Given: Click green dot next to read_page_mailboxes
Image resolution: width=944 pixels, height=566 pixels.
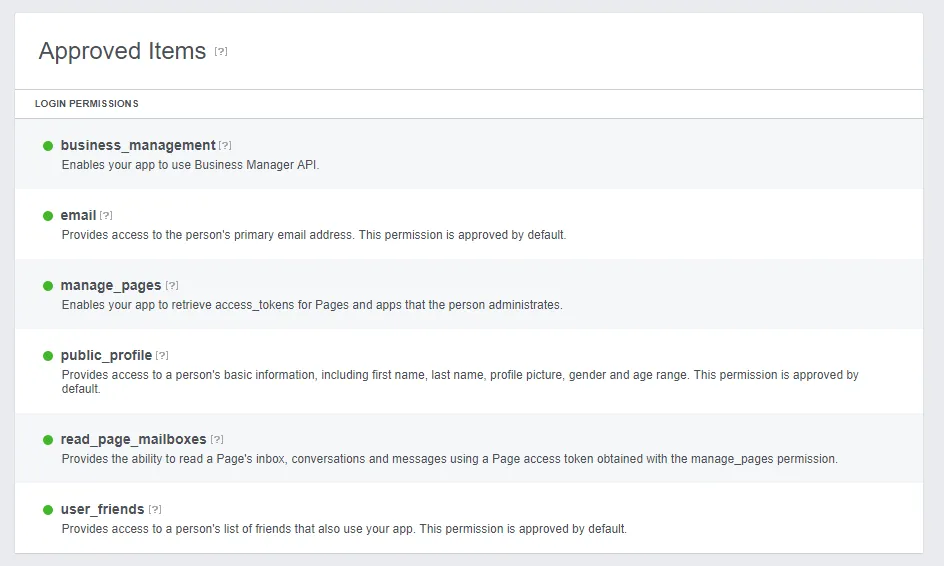Looking at the screenshot, I should [48, 440].
